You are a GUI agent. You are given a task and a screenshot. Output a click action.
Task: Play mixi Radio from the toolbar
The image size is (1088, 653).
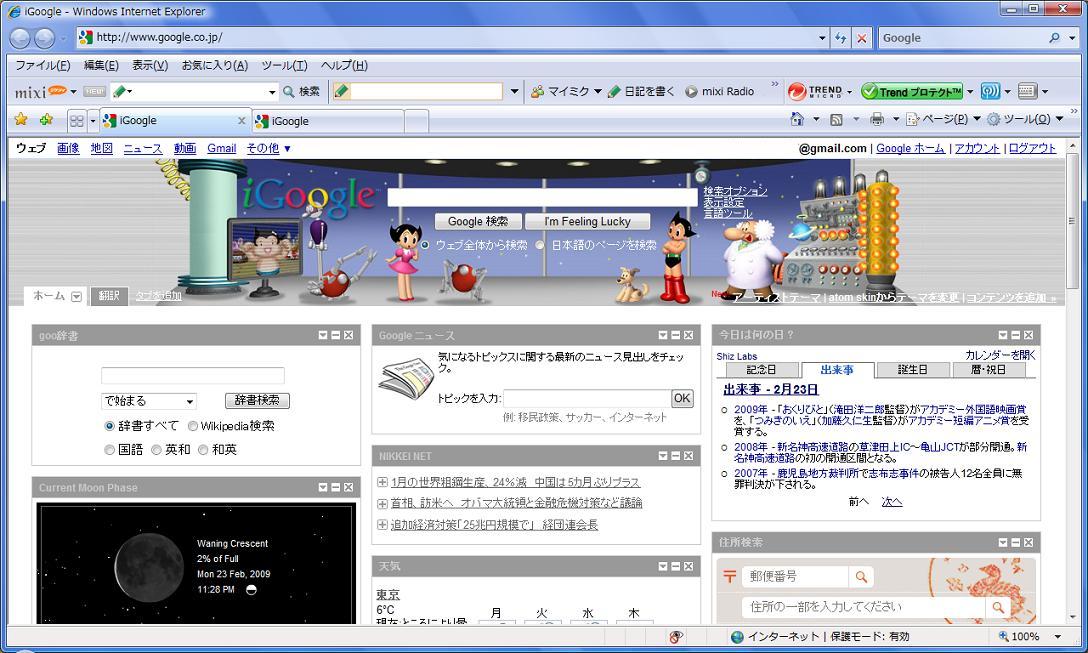point(720,92)
